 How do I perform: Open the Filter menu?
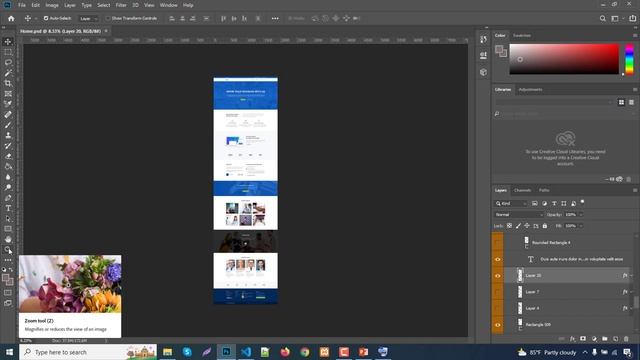pos(121,5)
